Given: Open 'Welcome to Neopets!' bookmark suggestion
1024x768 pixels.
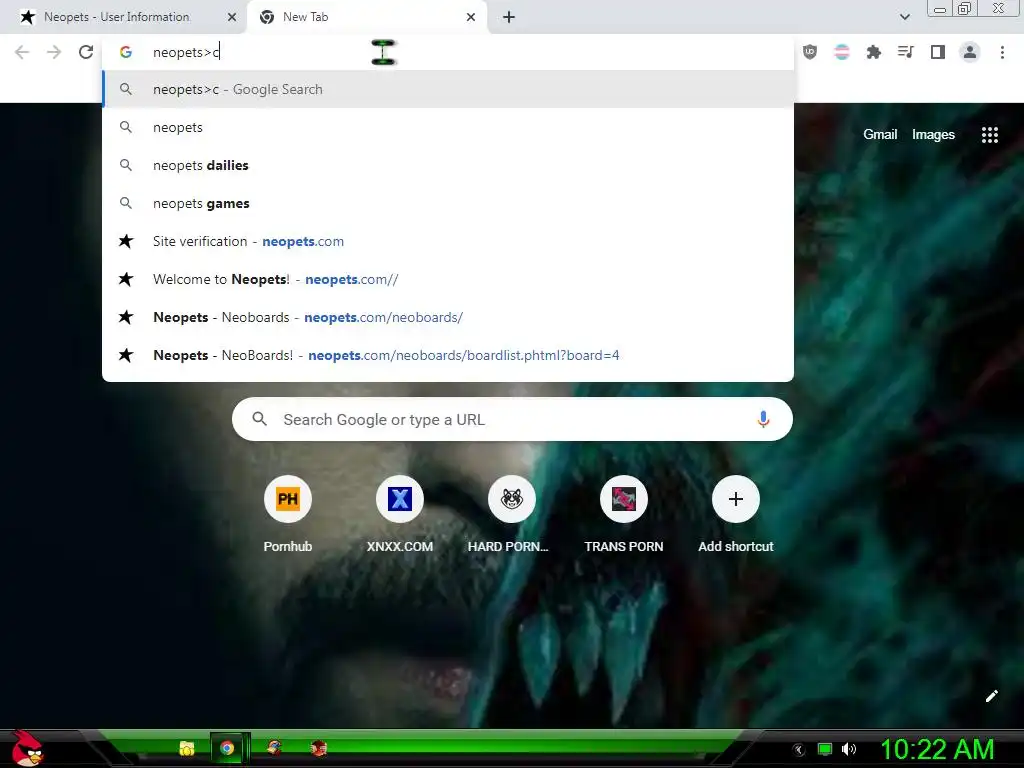Looking at the screenshot, I should point(448,279).
